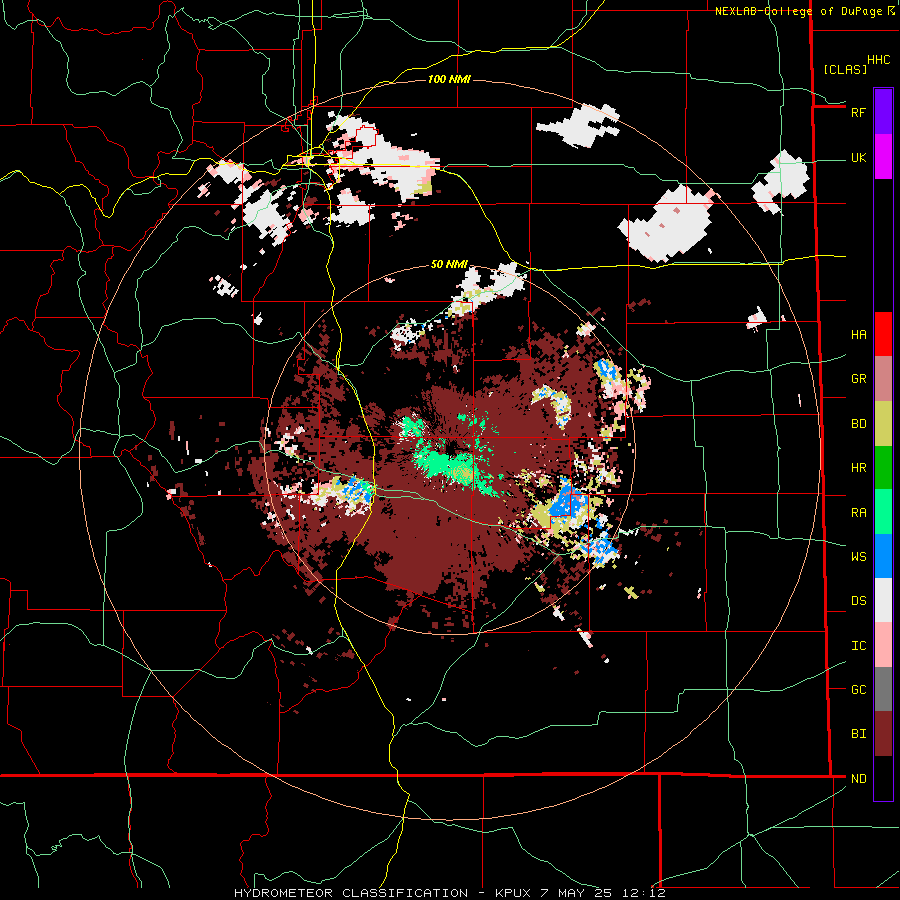Click the DS white legend swatch

click(883, 600)
